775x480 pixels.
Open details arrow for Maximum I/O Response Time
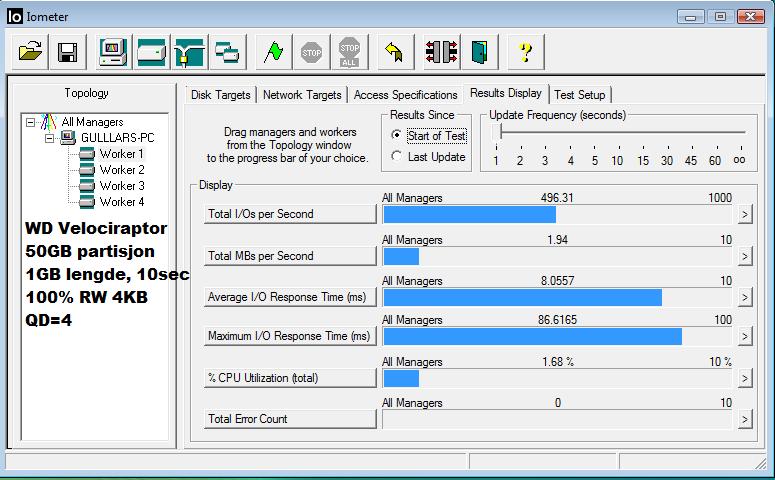pos(745,337)
